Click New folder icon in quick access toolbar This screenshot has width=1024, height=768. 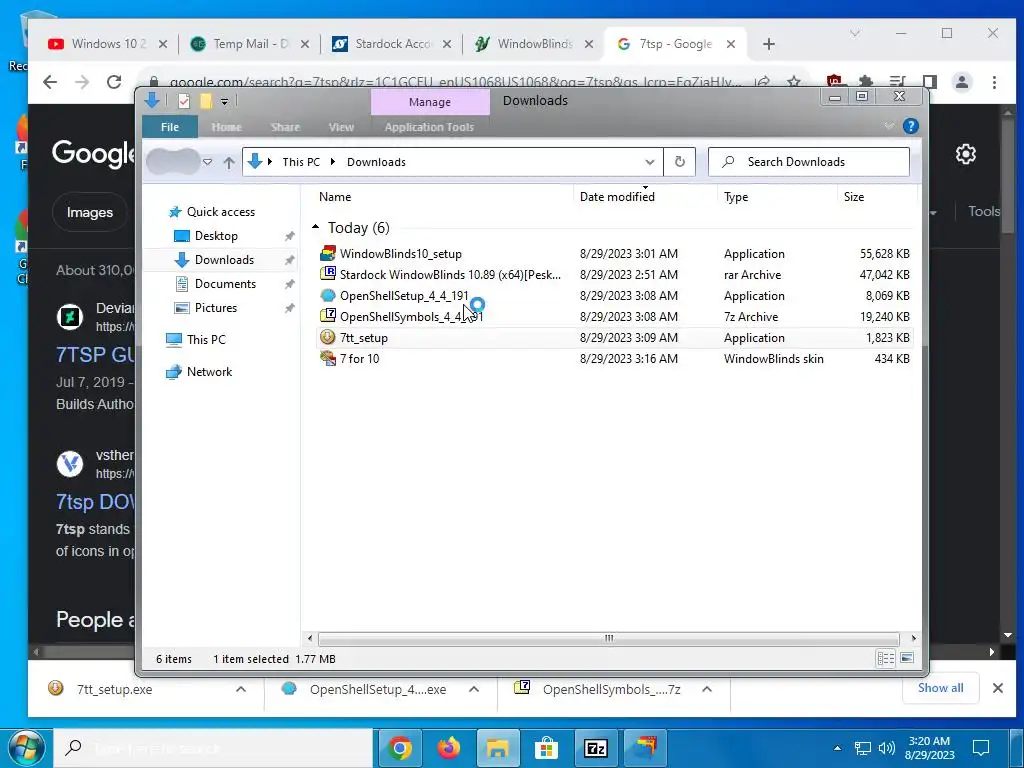point(206,101)
